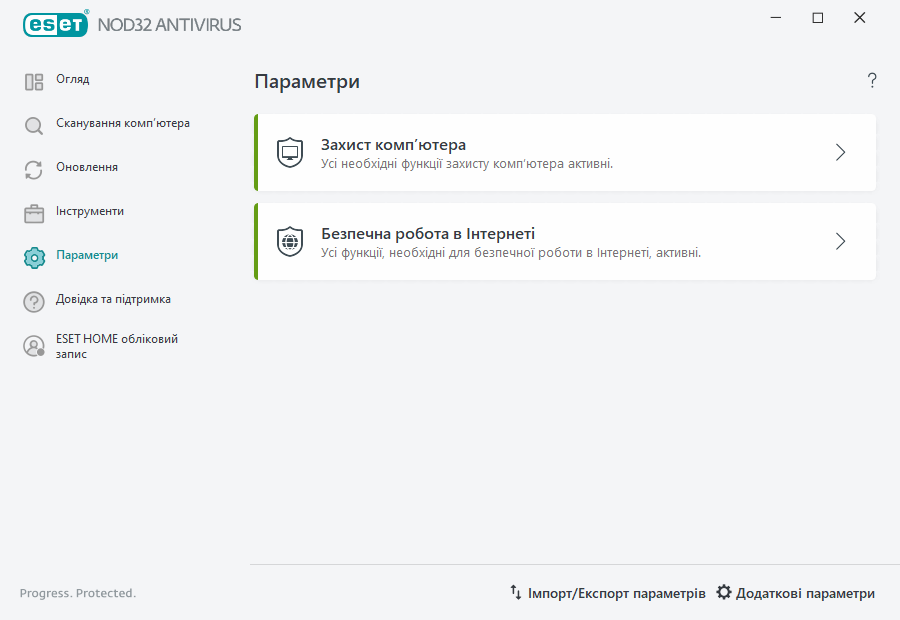Expand Безпечна робота в Інтернеті chevron
This screenshot has height=620, width=900.
[840, 240]
